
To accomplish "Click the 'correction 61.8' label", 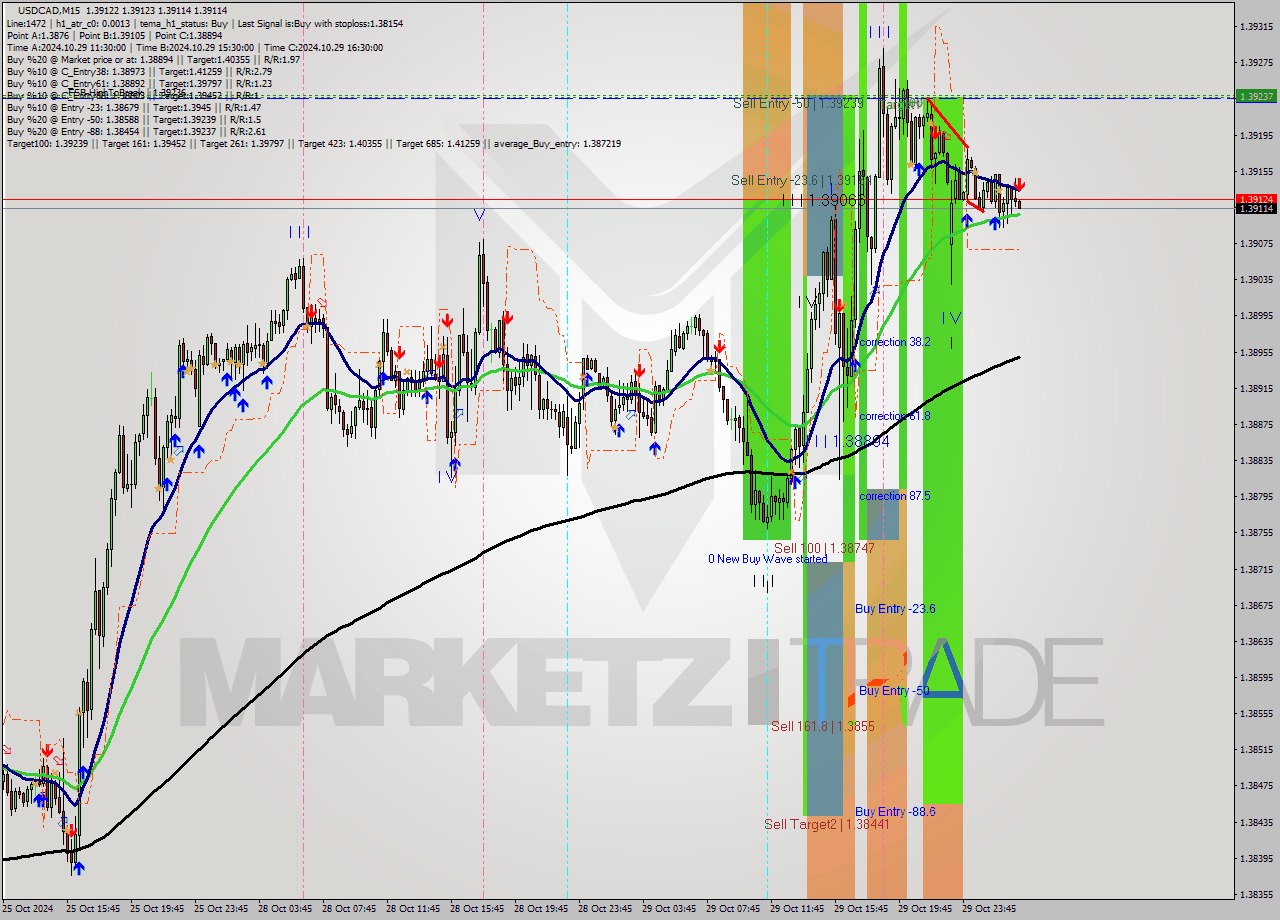I will click(895, 416).
